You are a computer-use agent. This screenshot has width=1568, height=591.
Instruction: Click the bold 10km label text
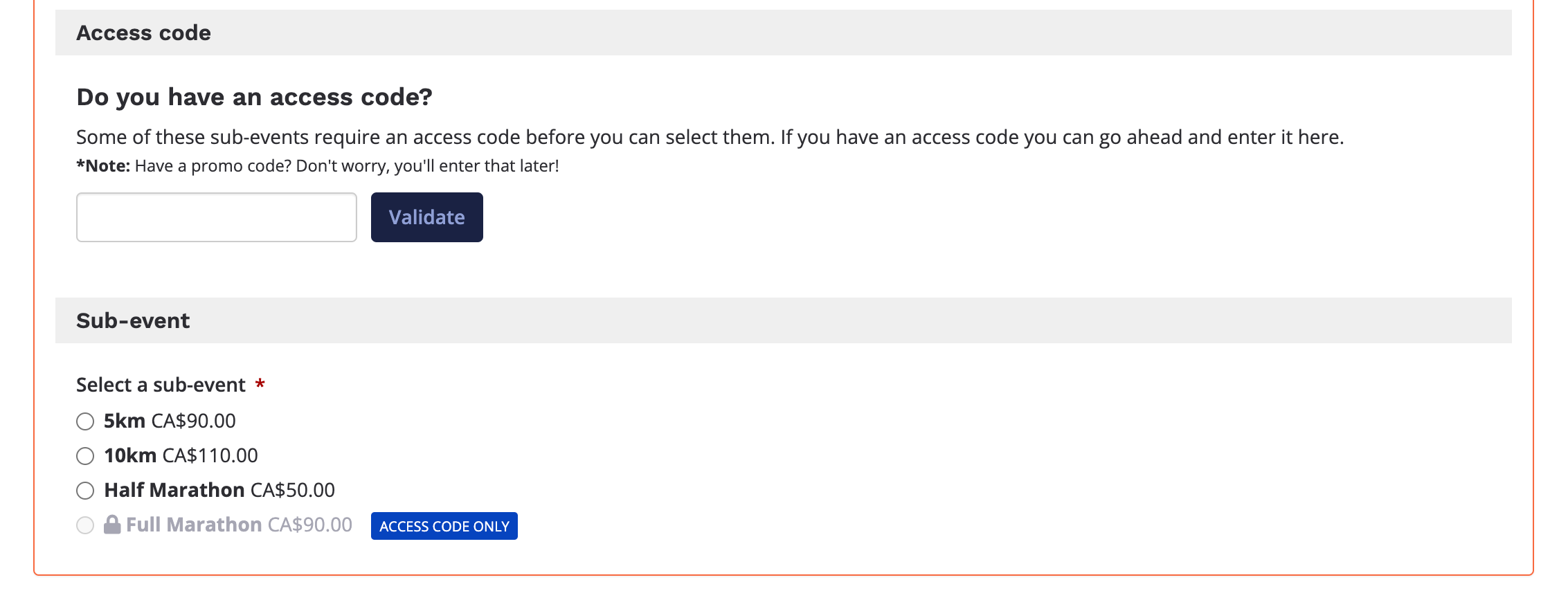(x=130, y=455)
